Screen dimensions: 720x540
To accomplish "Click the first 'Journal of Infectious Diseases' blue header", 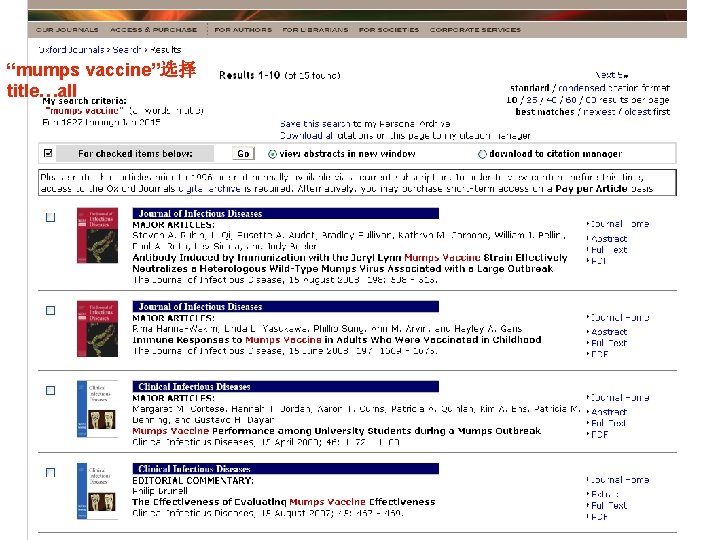I will (x=286, y=214).
